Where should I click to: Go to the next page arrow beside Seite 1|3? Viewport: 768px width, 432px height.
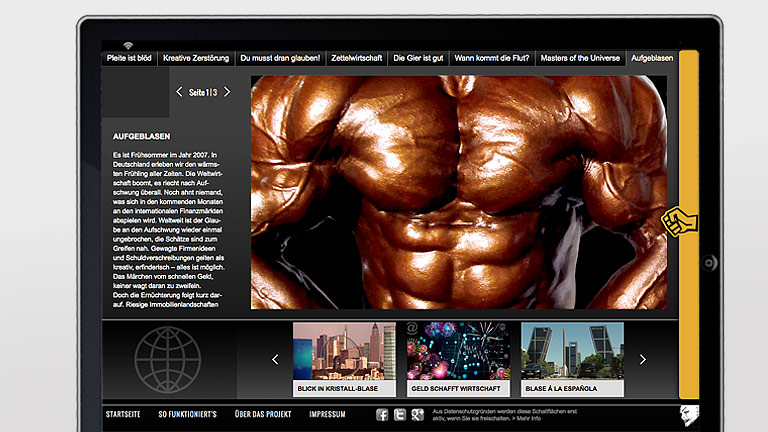[227, 92]
